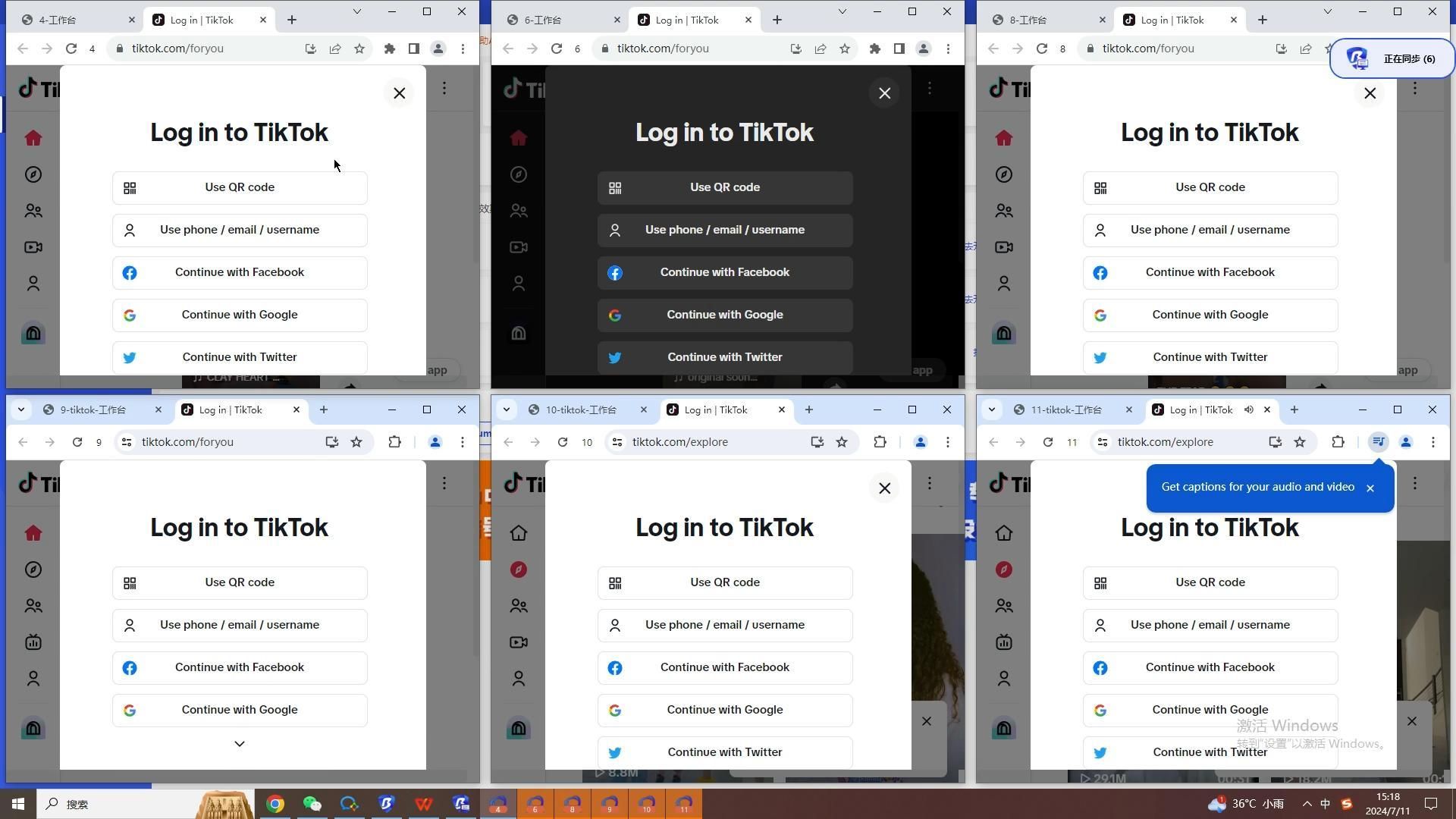Toggle the side panel icon in window 4
1456x819 pixels.
tap(414, 49)
